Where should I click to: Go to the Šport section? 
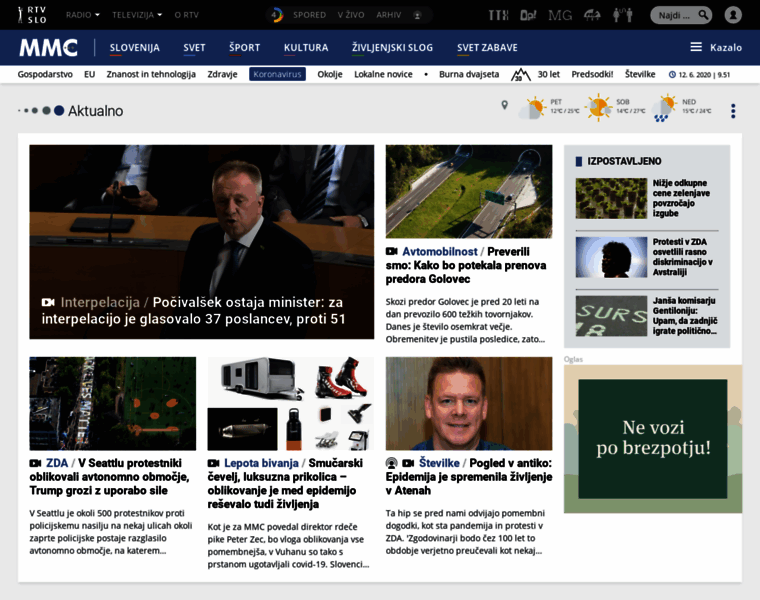point(245,47)
